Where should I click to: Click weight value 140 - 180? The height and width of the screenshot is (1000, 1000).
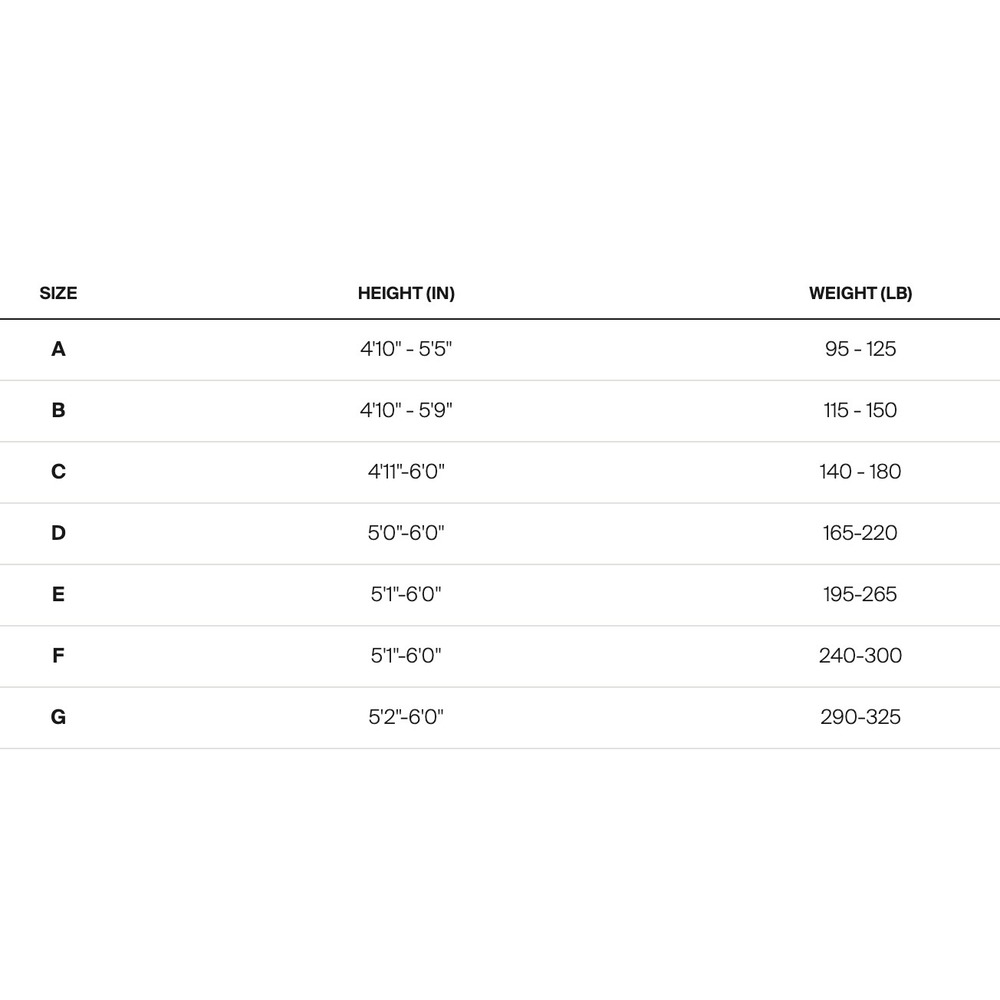860,471
